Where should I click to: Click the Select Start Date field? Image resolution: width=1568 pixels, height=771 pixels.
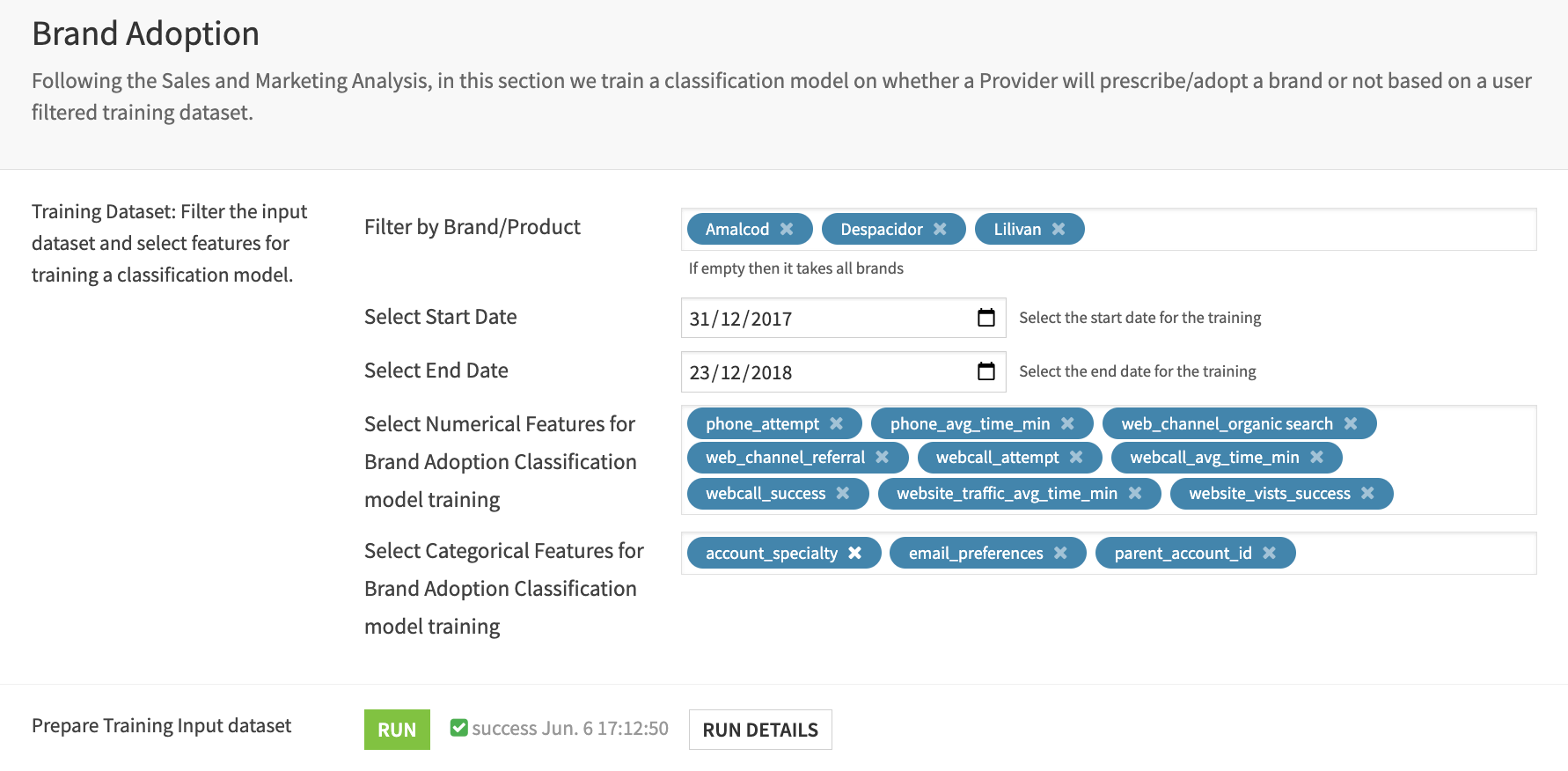coord(827,319)
